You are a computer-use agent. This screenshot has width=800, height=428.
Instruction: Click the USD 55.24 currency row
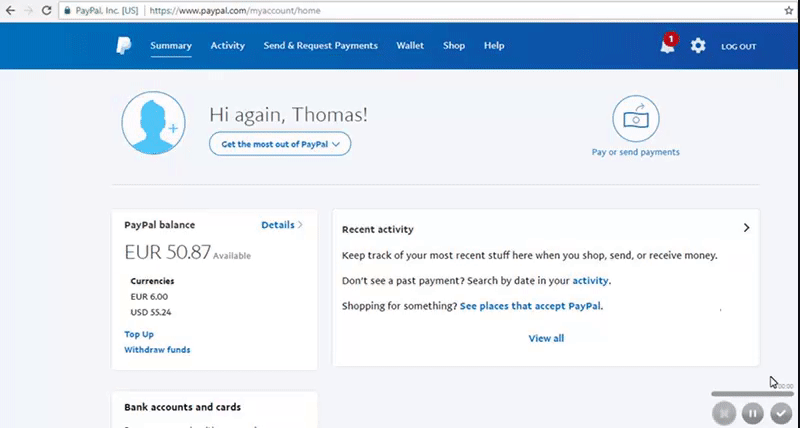pos(151,312)
